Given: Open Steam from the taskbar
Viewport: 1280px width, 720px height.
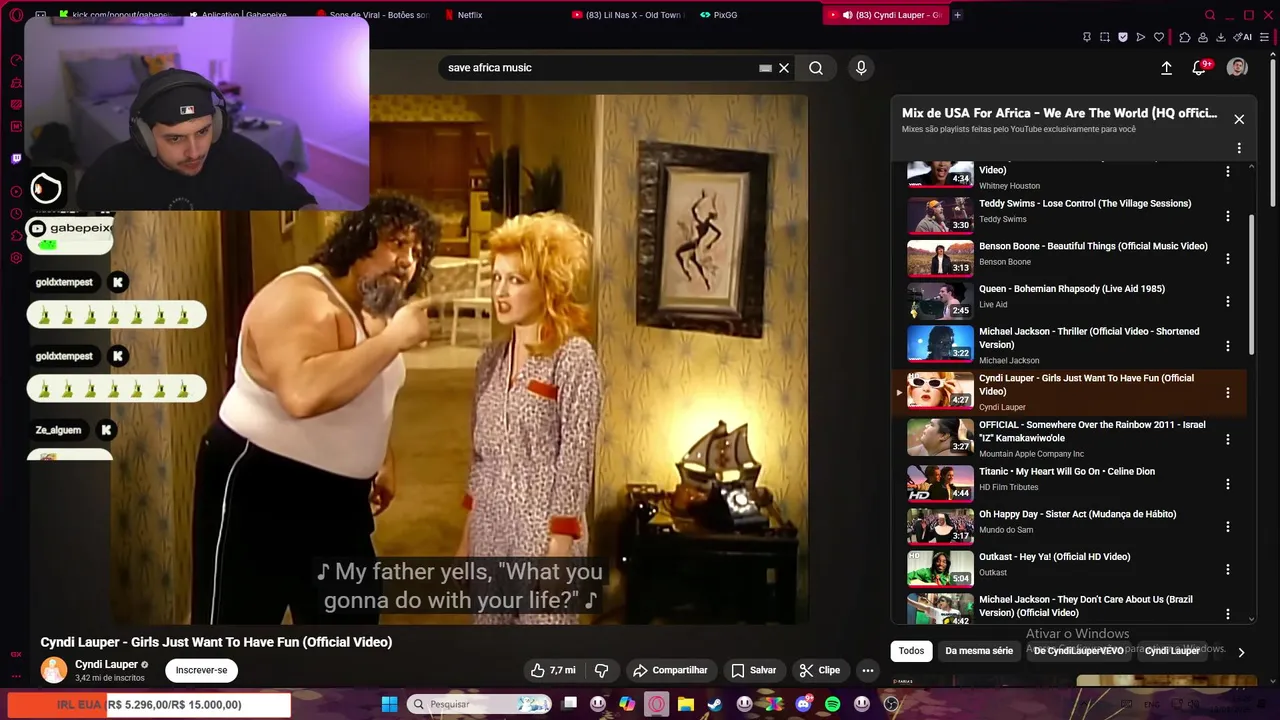Looking at the screenshot, I should (715, 704).
